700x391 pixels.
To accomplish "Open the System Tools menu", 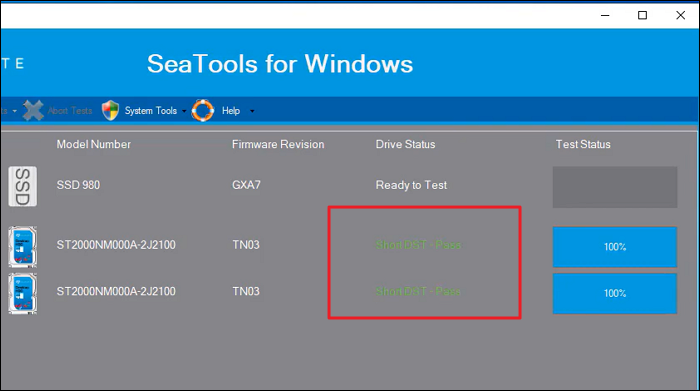I will point(150,111).
